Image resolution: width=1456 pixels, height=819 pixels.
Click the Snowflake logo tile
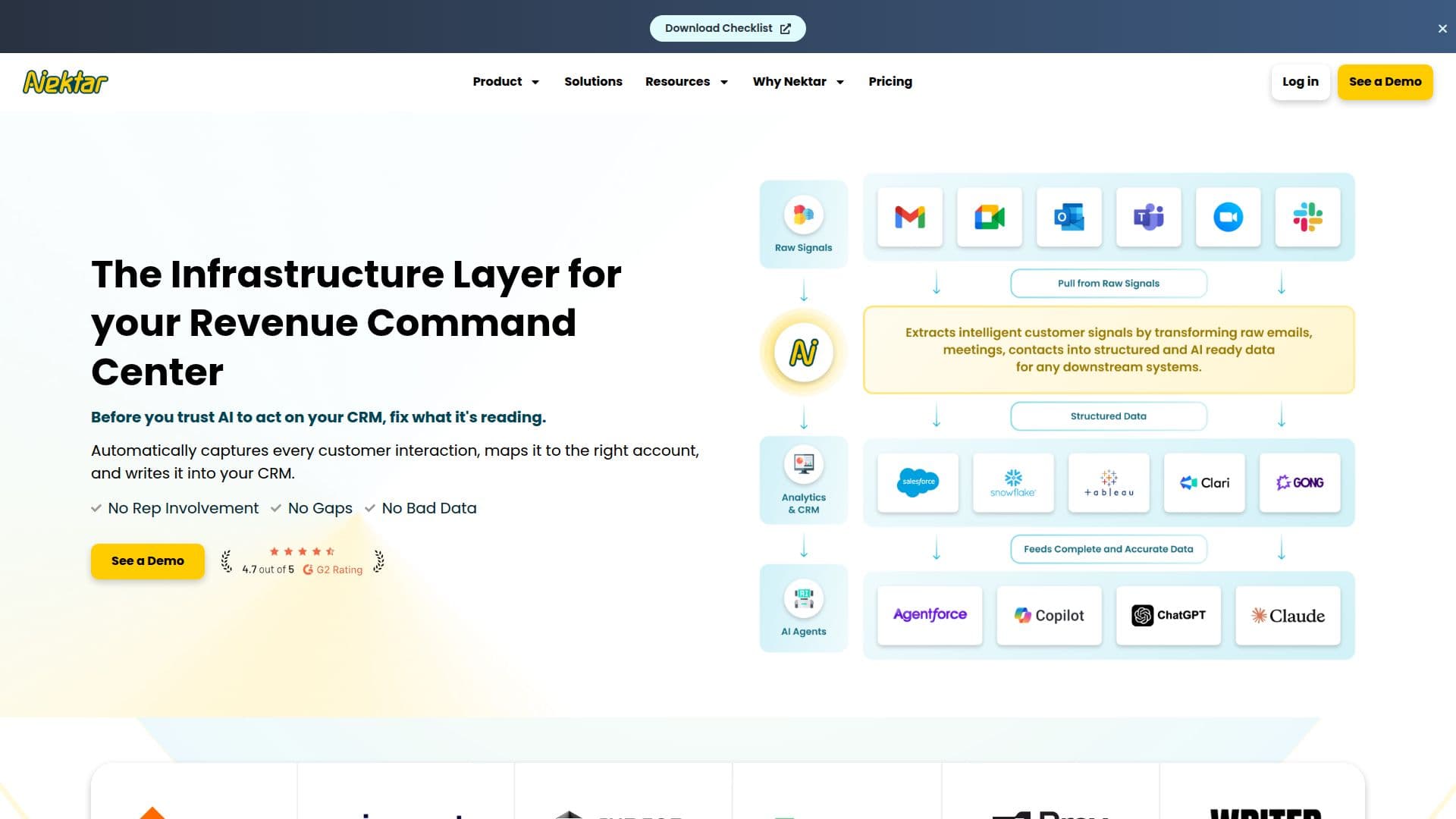tap(1013, 482)
